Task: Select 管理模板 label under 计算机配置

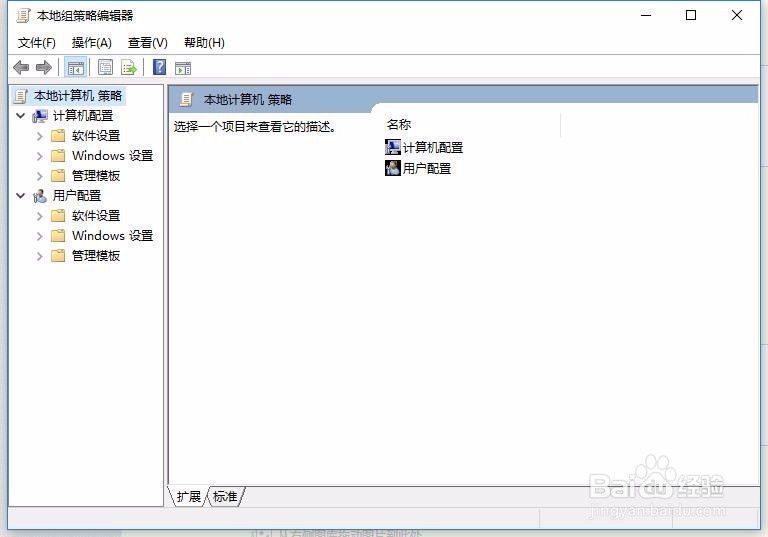Action: click(96, 176)
